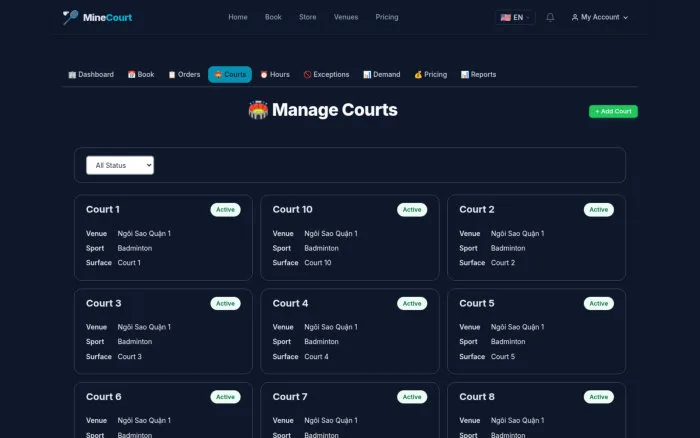Open the Court 5 card title
The image size is (700, 438).
477,303
